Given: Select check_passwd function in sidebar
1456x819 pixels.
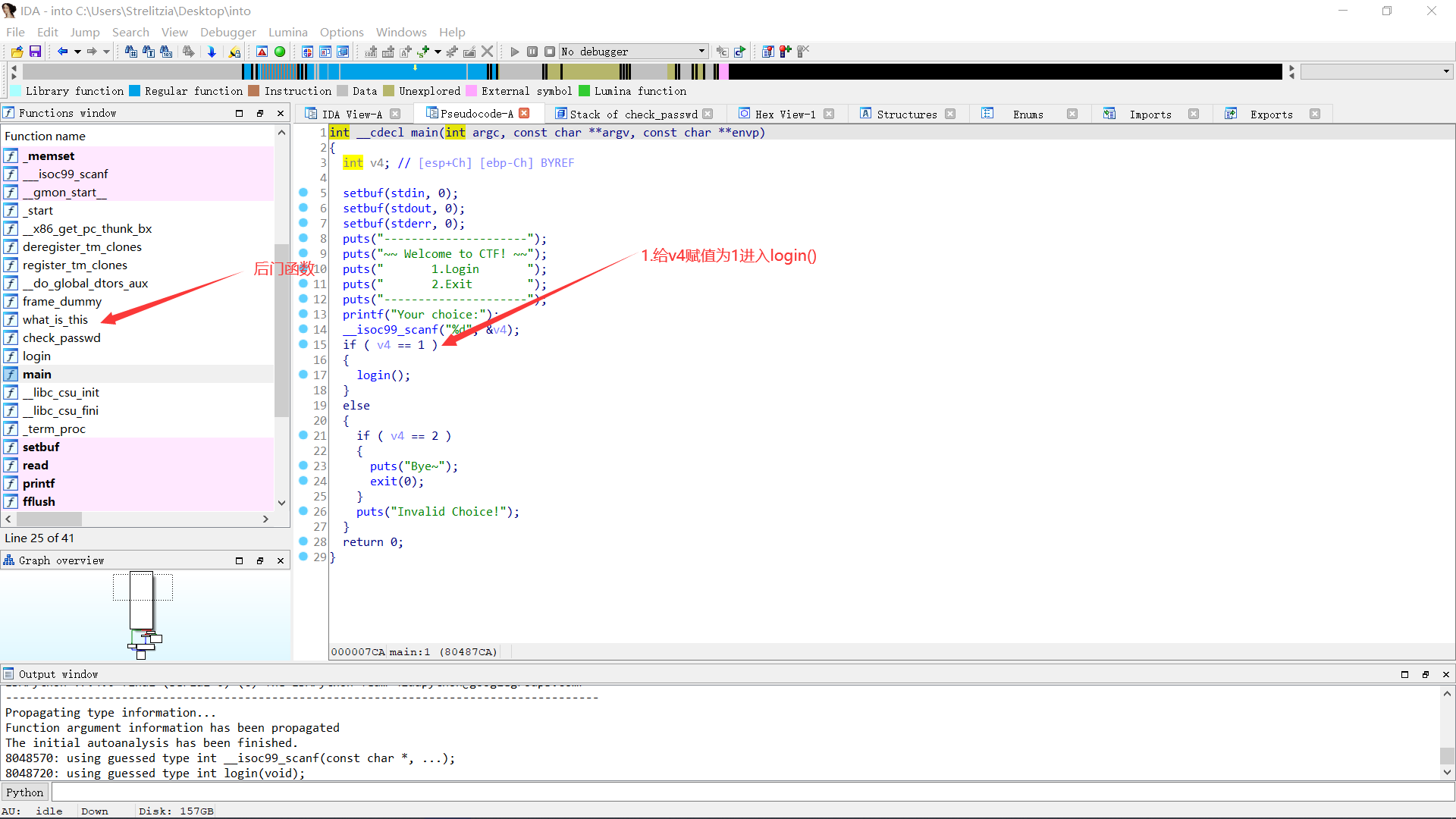Looking at the screenshot, I should click(x=61, y=337).
